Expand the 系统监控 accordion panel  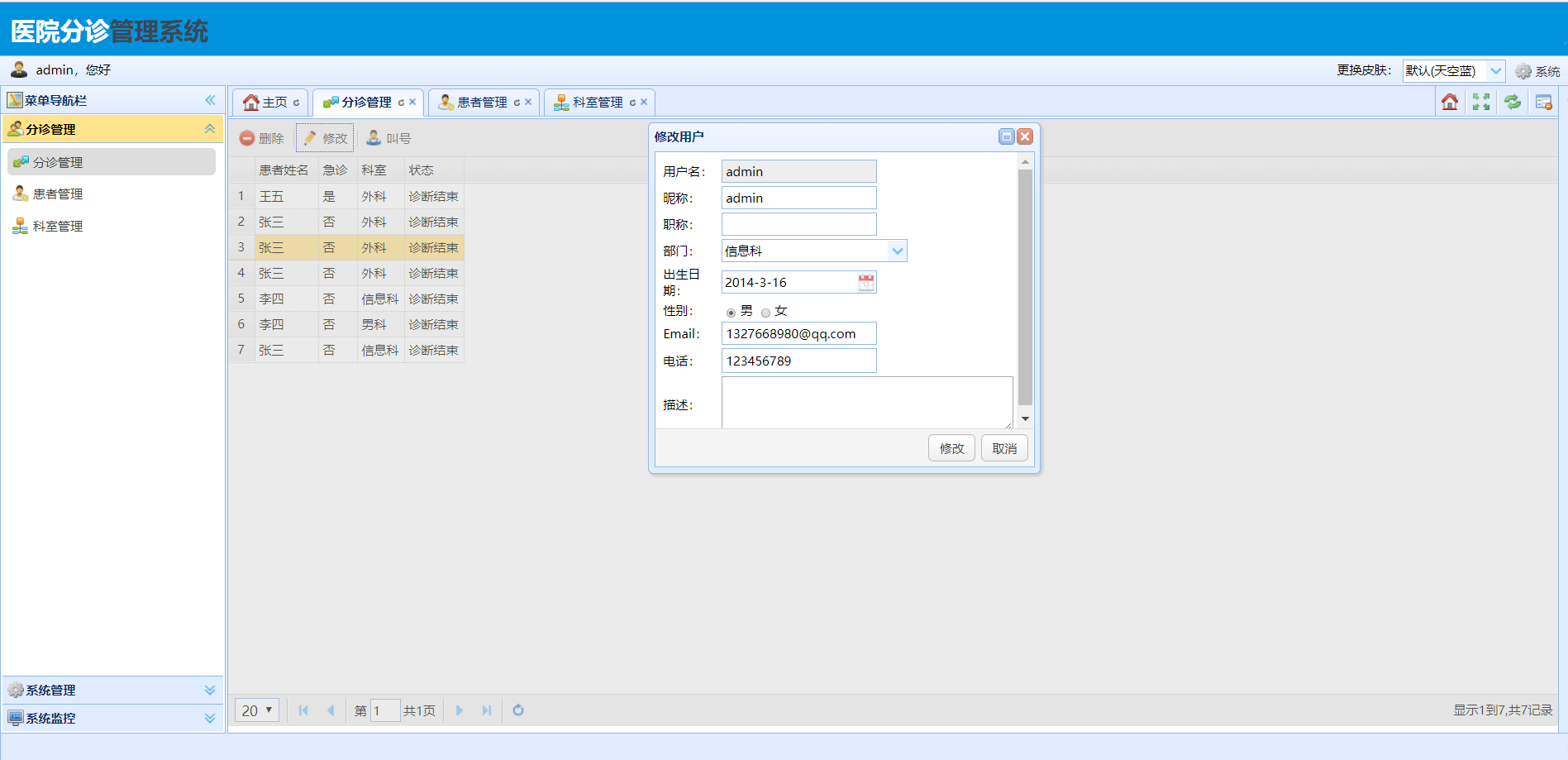(x=210, y=718)
